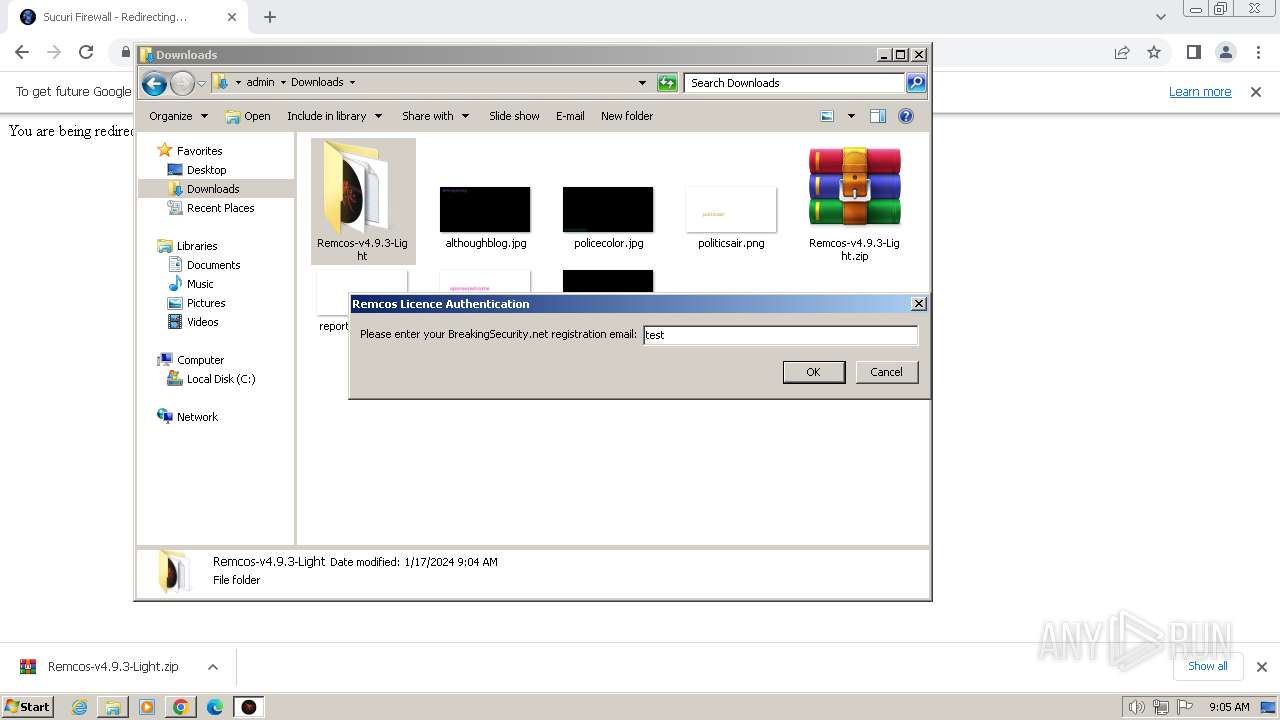
Task: Select the Sucuri Firewall tab
Action: pyautogui.click(x=129, y=17)
